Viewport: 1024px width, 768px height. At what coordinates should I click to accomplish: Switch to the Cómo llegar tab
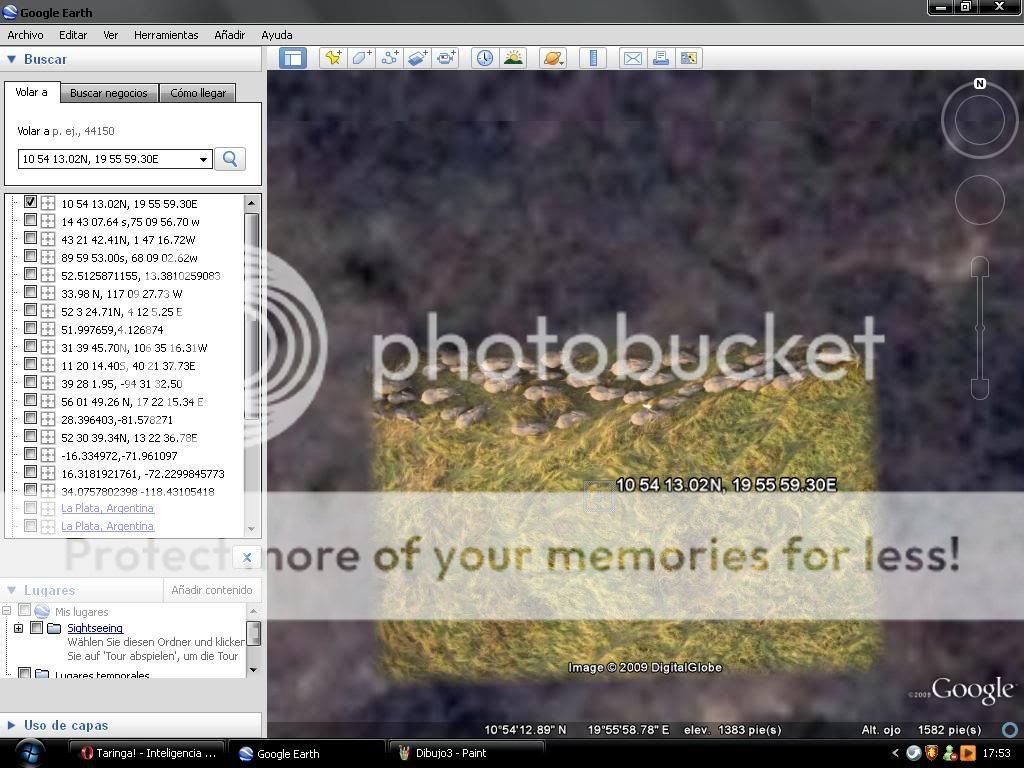(x=198, y=93)
